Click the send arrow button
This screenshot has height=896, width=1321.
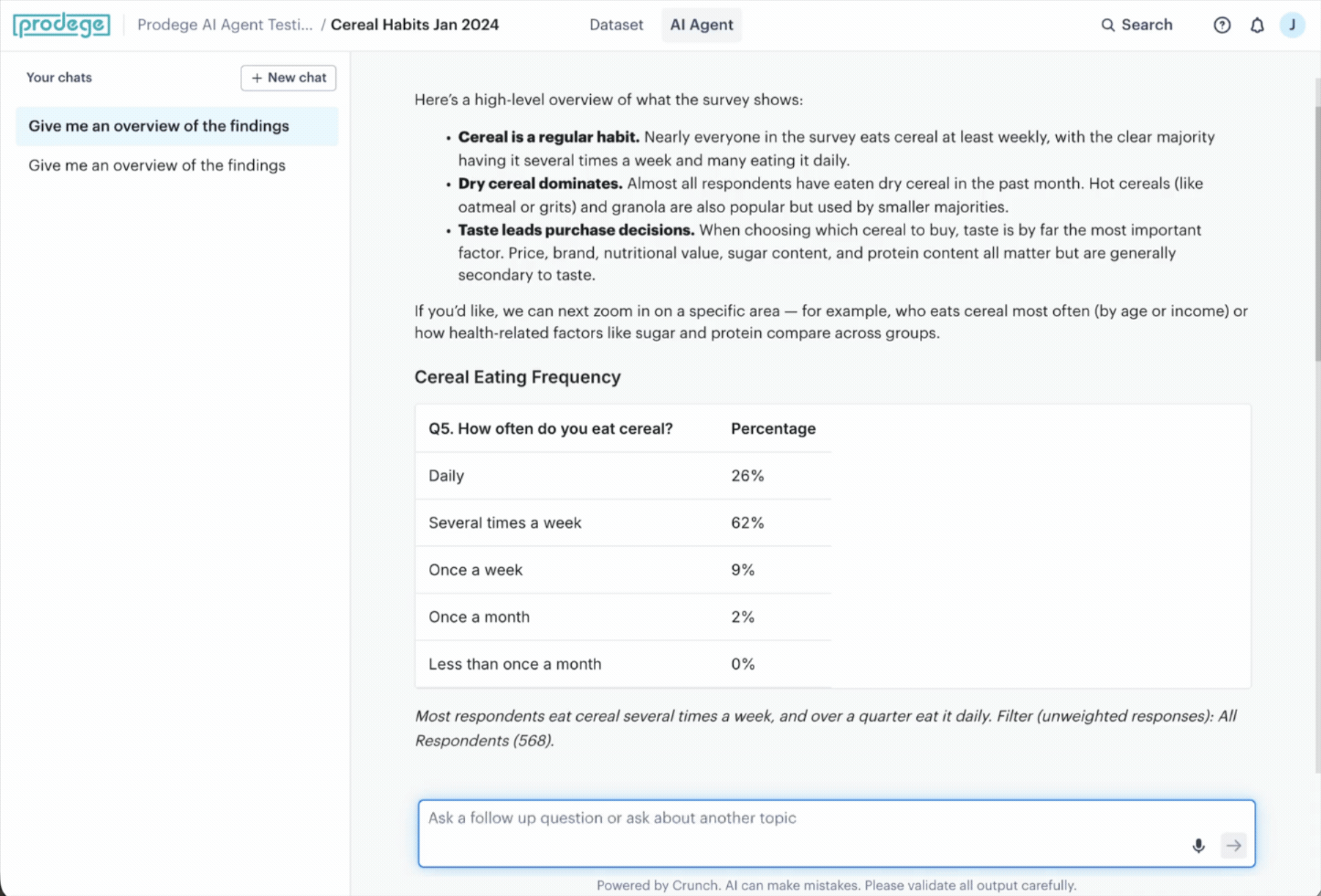point(1233,846)
